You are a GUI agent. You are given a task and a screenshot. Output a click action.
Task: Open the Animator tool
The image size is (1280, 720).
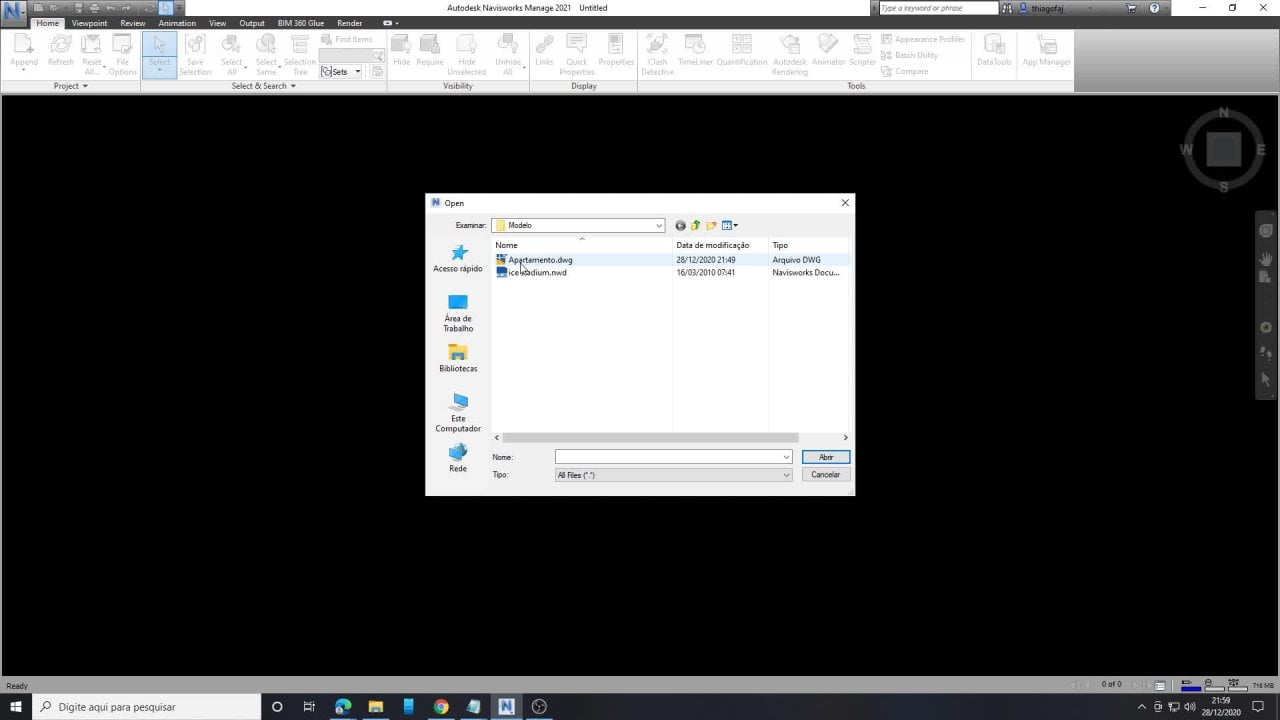click(x=828, y=50)
